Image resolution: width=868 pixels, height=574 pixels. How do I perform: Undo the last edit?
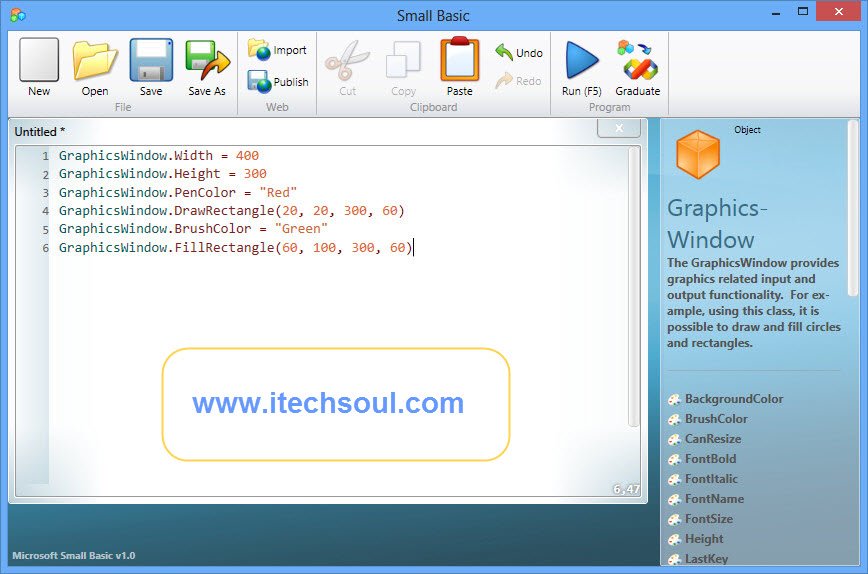(x=519, y=53)
